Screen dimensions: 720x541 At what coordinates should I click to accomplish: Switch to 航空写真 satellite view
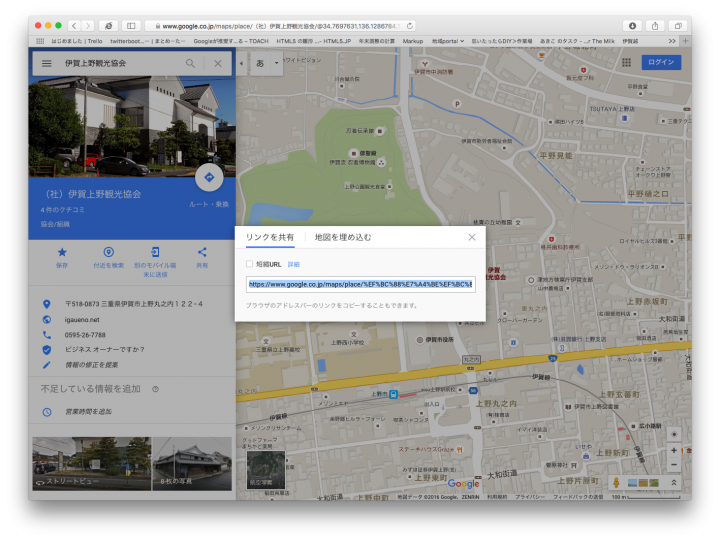pyautogui.click(x=266, y=469)
